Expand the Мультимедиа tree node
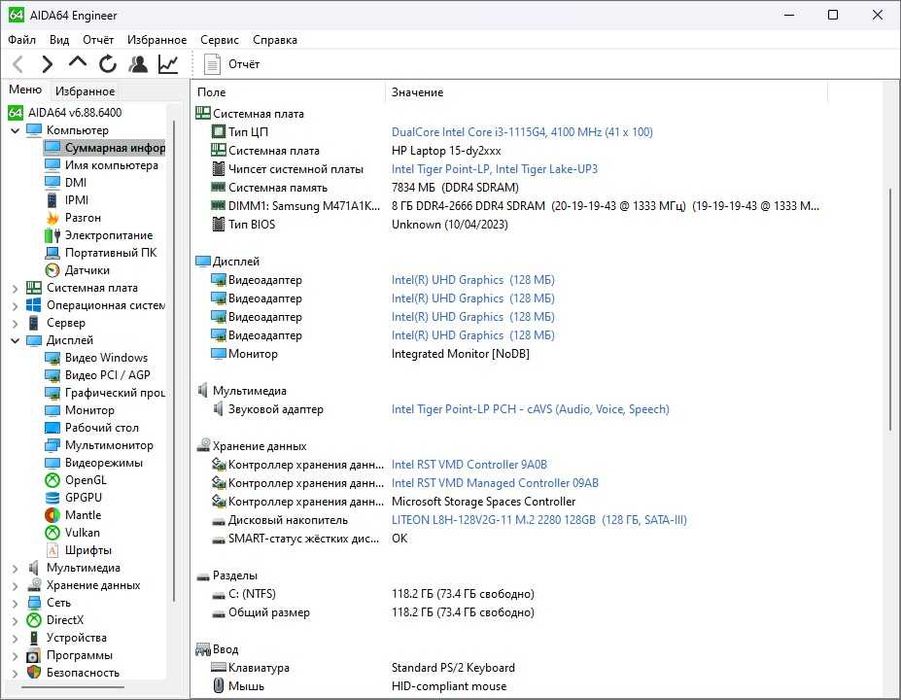 click(15, 568)
